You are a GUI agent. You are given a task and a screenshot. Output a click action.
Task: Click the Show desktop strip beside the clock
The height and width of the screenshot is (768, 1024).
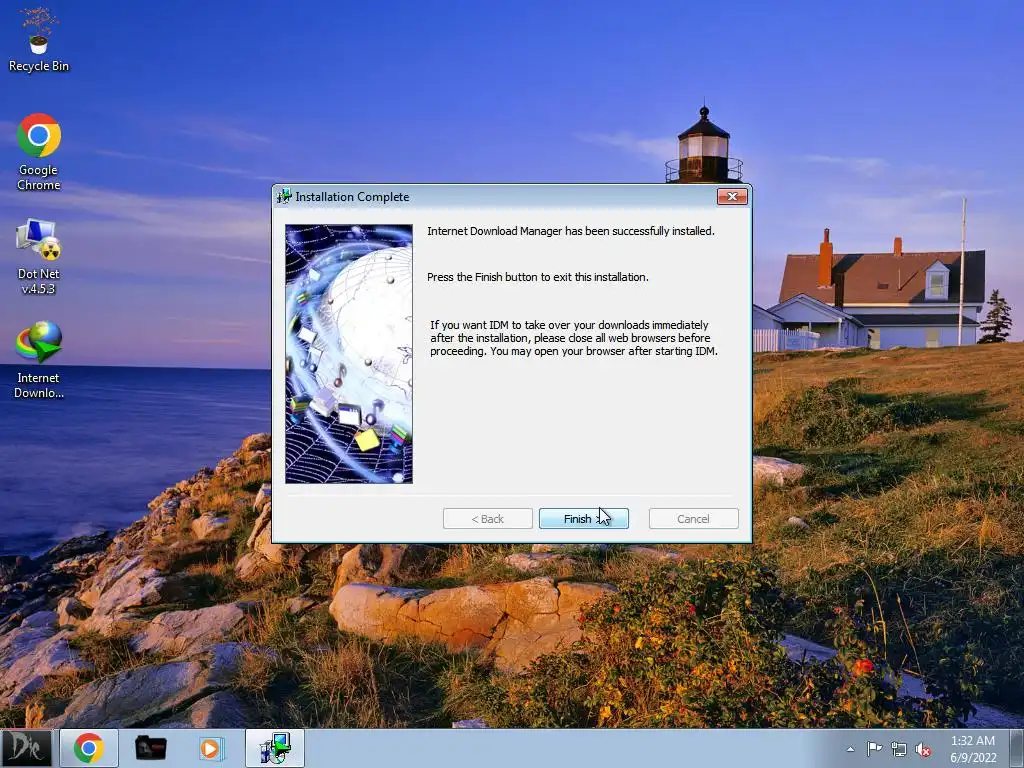1017,748
